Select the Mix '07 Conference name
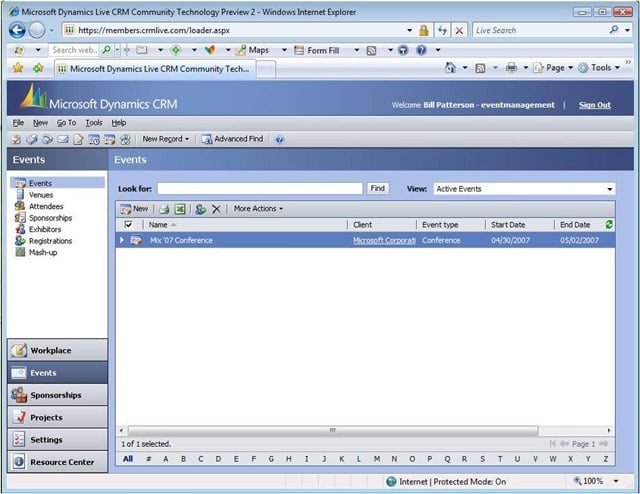The width and height of the screenshot is (640, 494). pos(181,240)
